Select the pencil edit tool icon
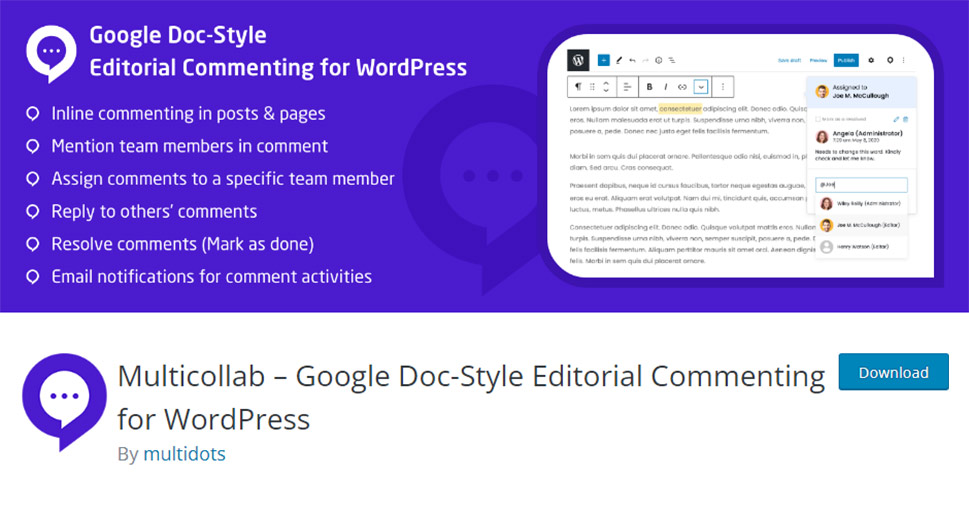The width and height of the screenshot is (969, 518). click(619, 60)
